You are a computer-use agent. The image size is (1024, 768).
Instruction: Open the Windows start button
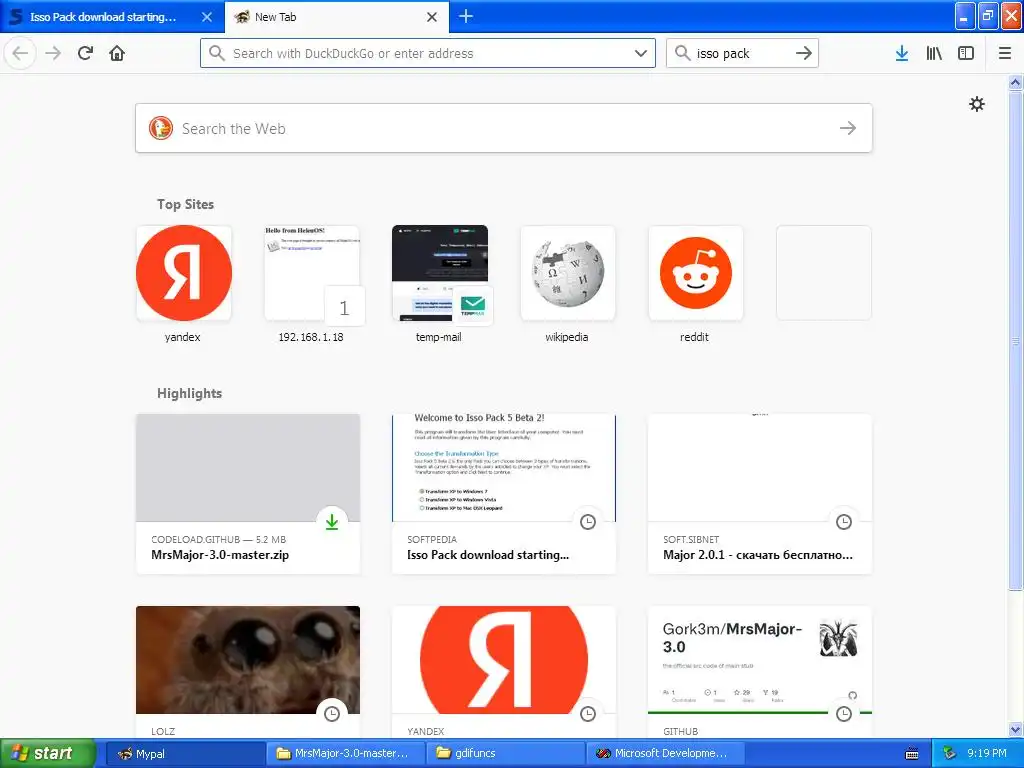point(48,753)
